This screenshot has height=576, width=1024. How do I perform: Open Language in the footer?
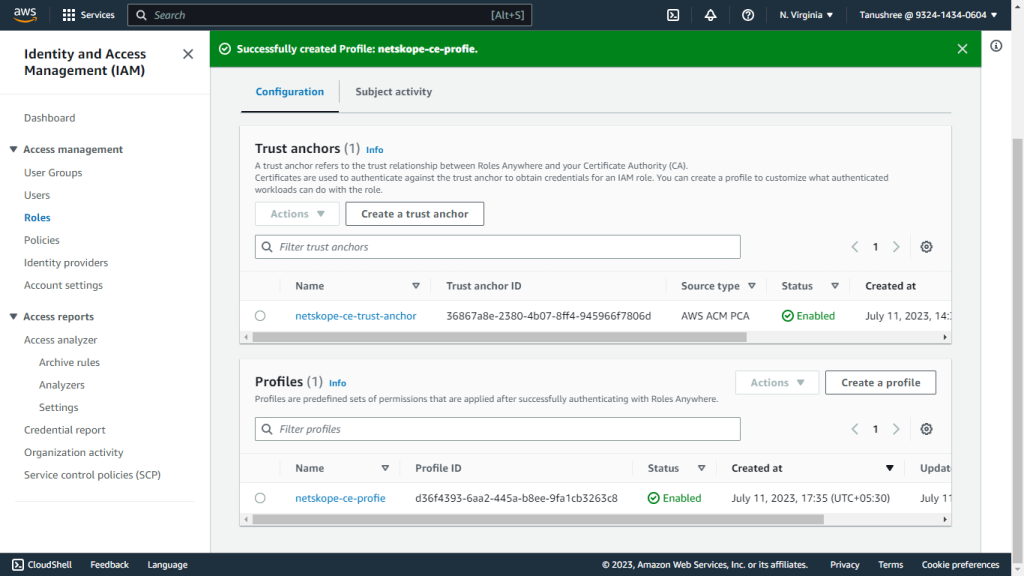pos(167,565)
